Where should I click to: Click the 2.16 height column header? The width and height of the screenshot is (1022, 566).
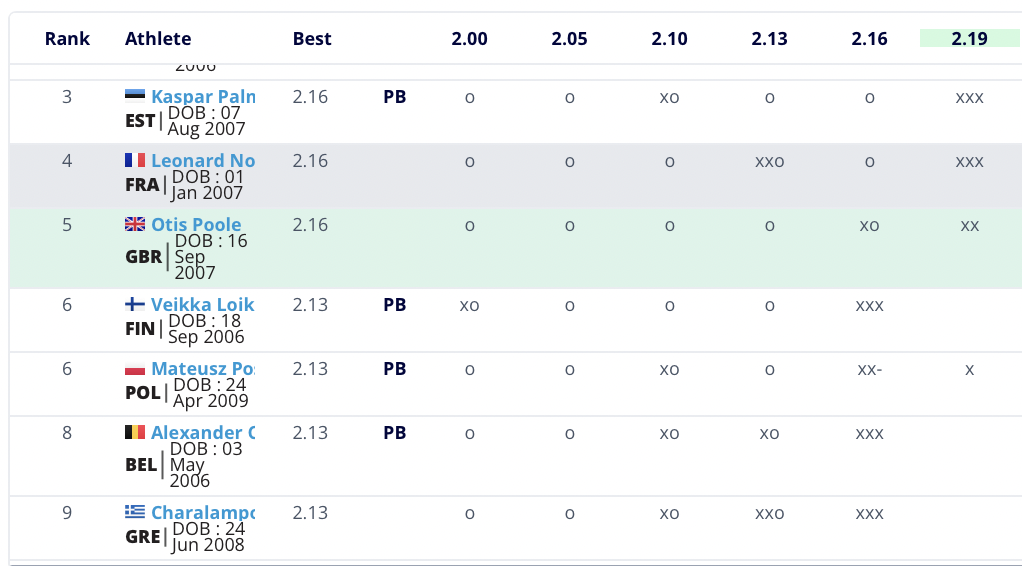click(869, 39)
